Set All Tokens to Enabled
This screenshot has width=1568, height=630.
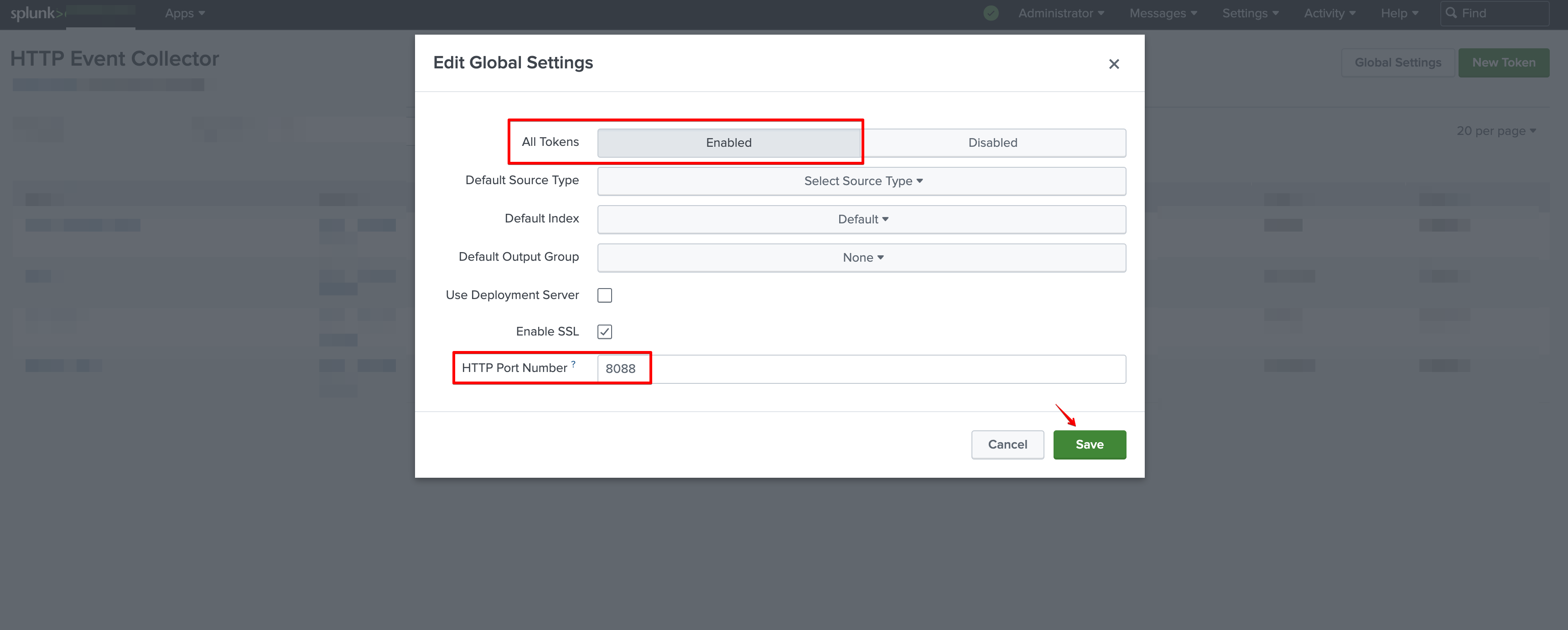pos(728,142)
